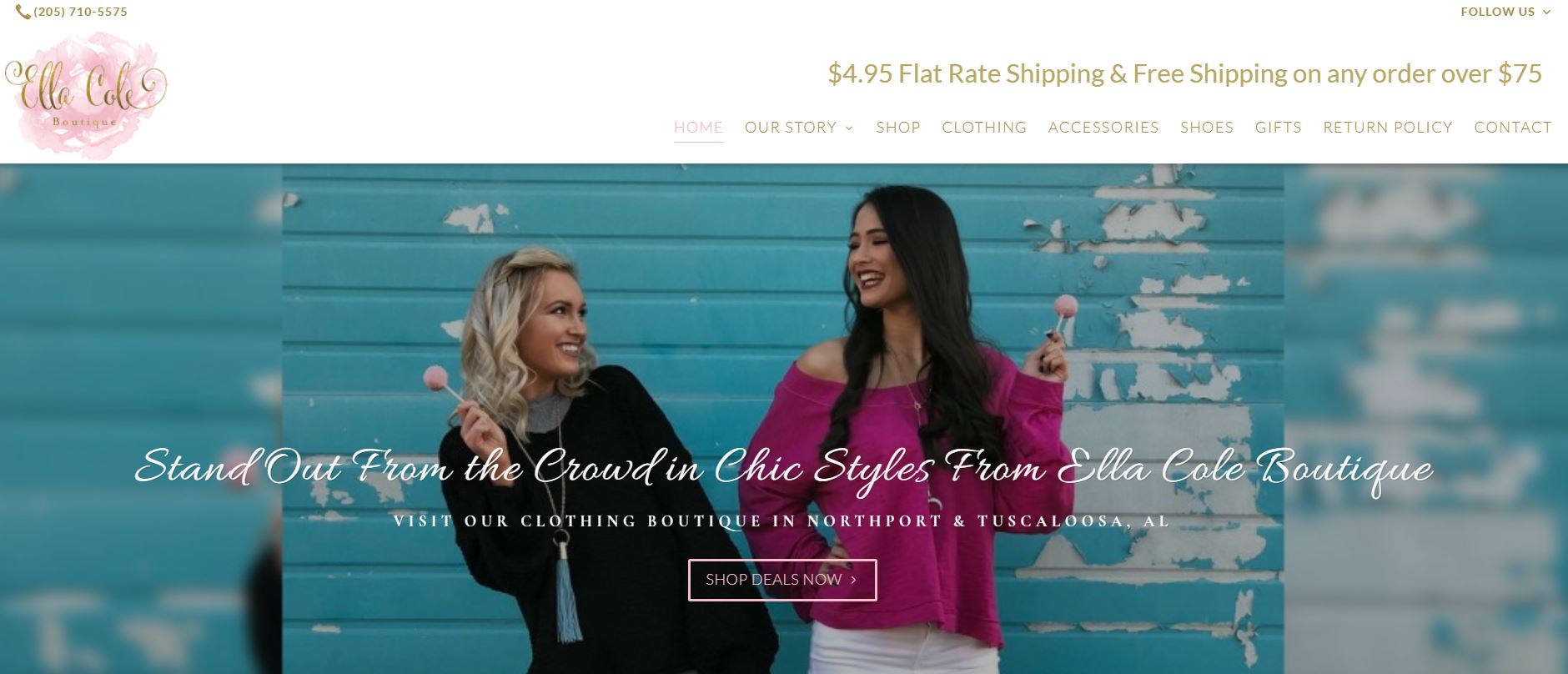
Task: Call the (205) 710-5575 phone link
Action: (x=80, y=12)
